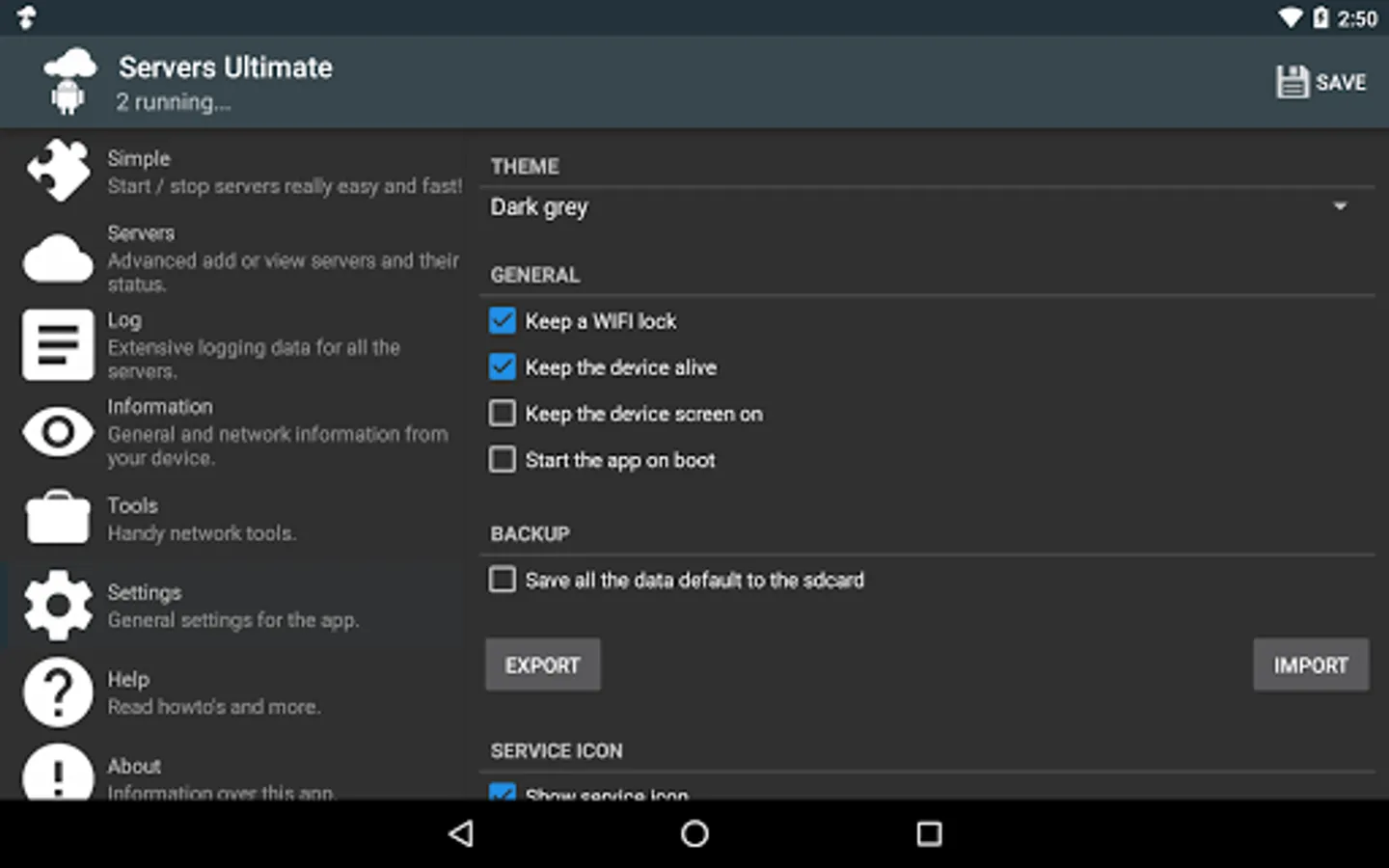
Task: Select the Information menu title
Action: [160, 406]
